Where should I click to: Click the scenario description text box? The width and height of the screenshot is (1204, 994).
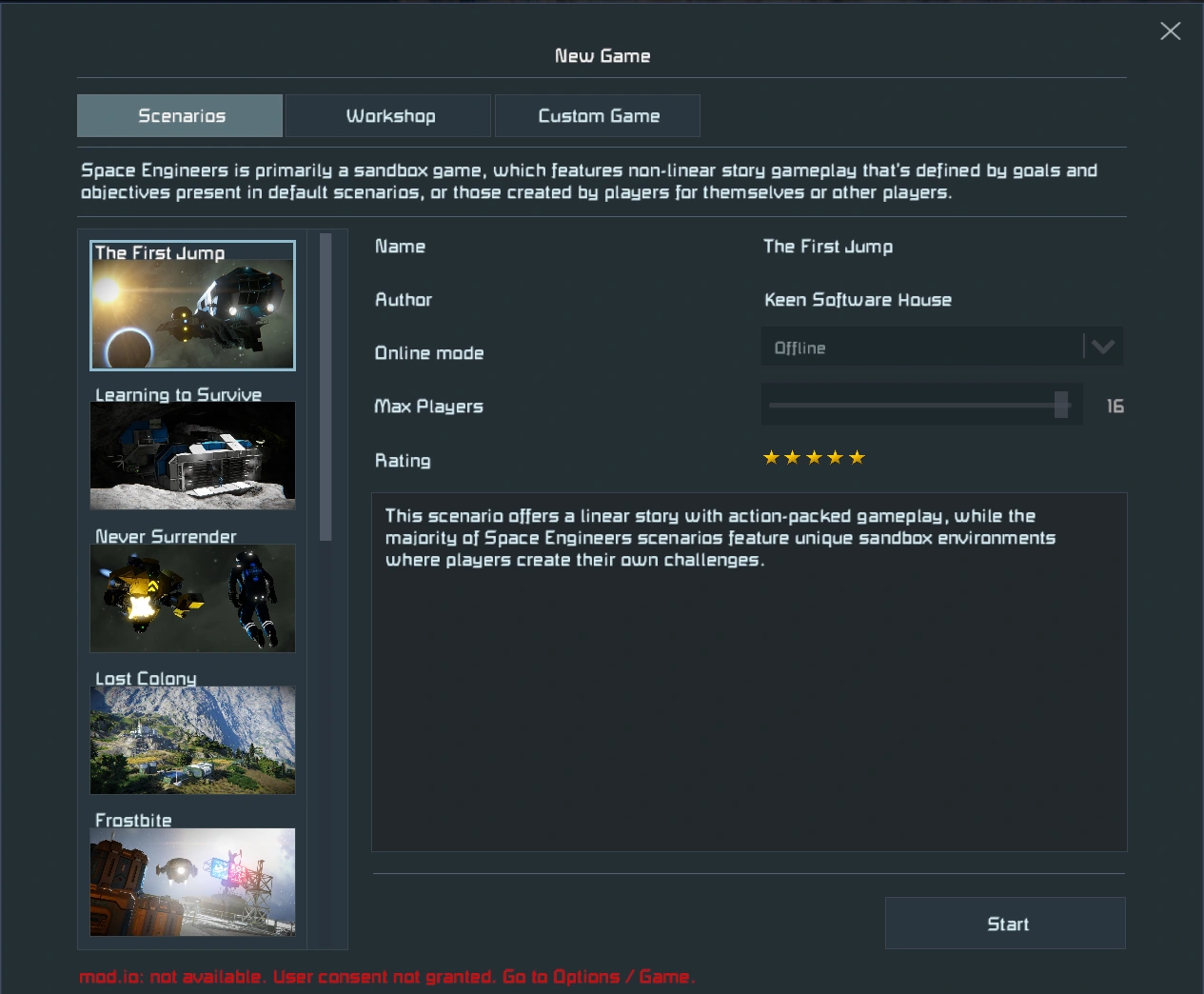(x=749, y=672)
